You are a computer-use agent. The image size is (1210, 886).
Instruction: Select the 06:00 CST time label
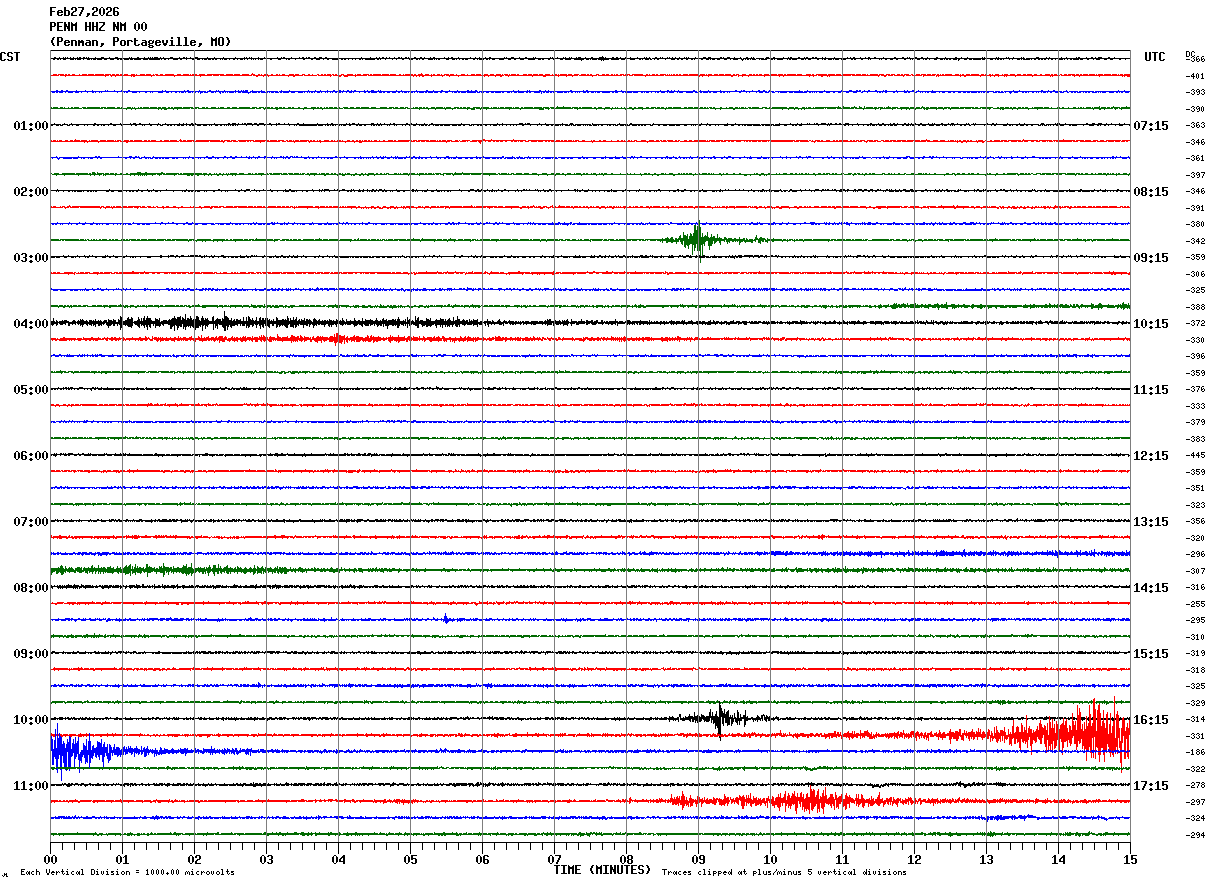pyautogui.click(x=30, y=456)
